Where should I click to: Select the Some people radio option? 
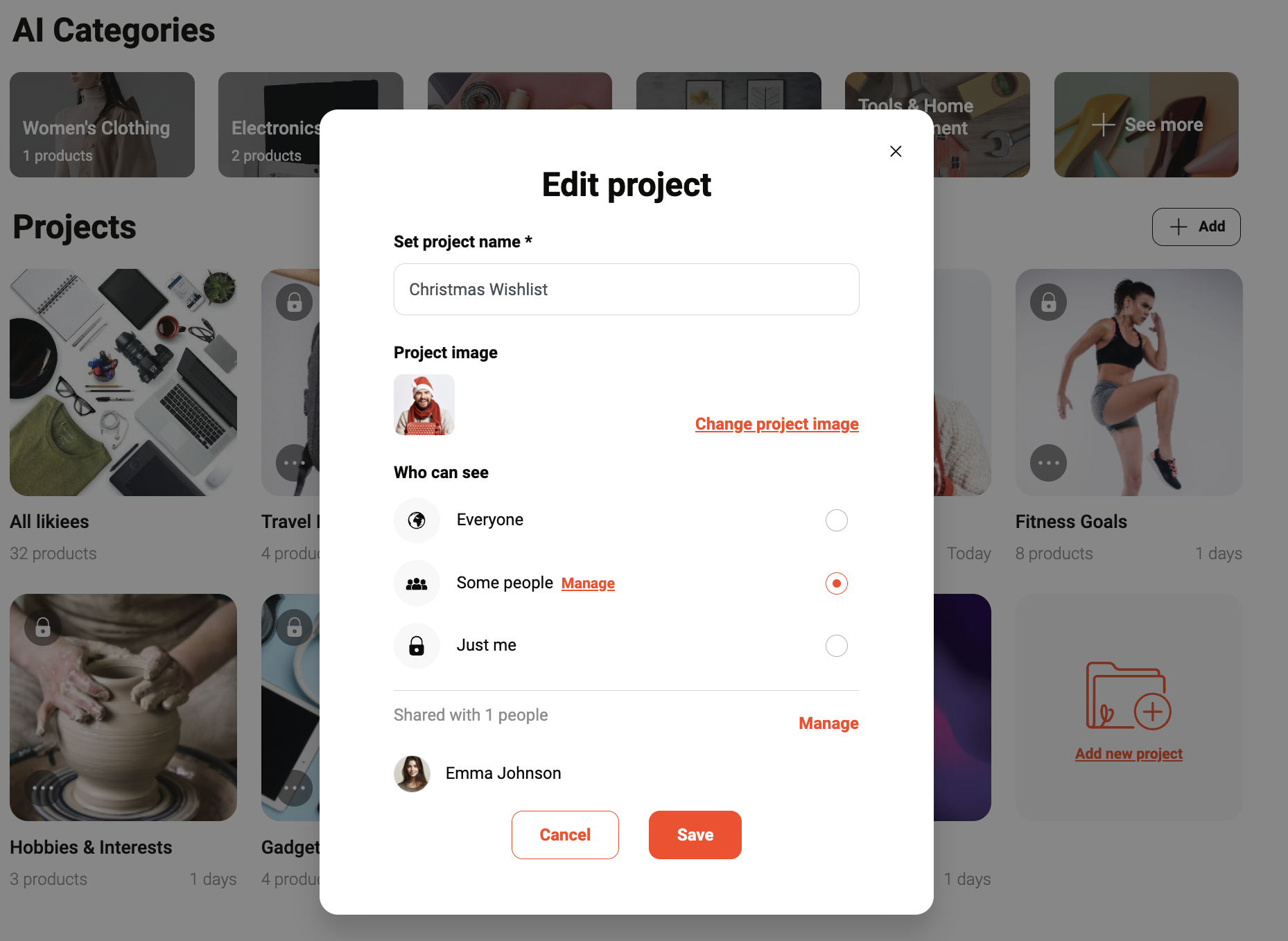[837, 583]
